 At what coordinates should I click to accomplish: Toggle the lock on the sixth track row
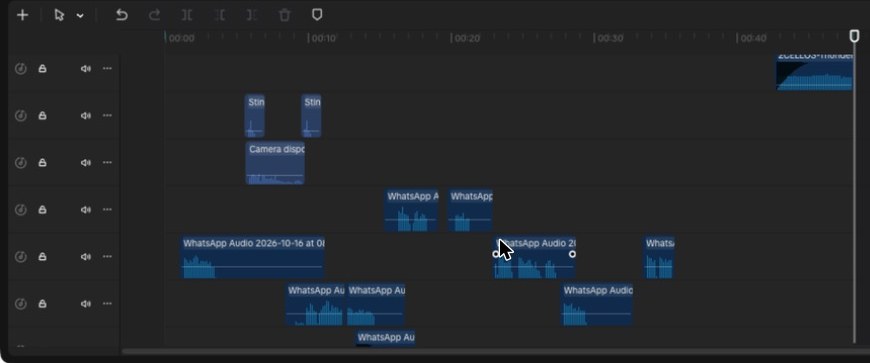42,304
